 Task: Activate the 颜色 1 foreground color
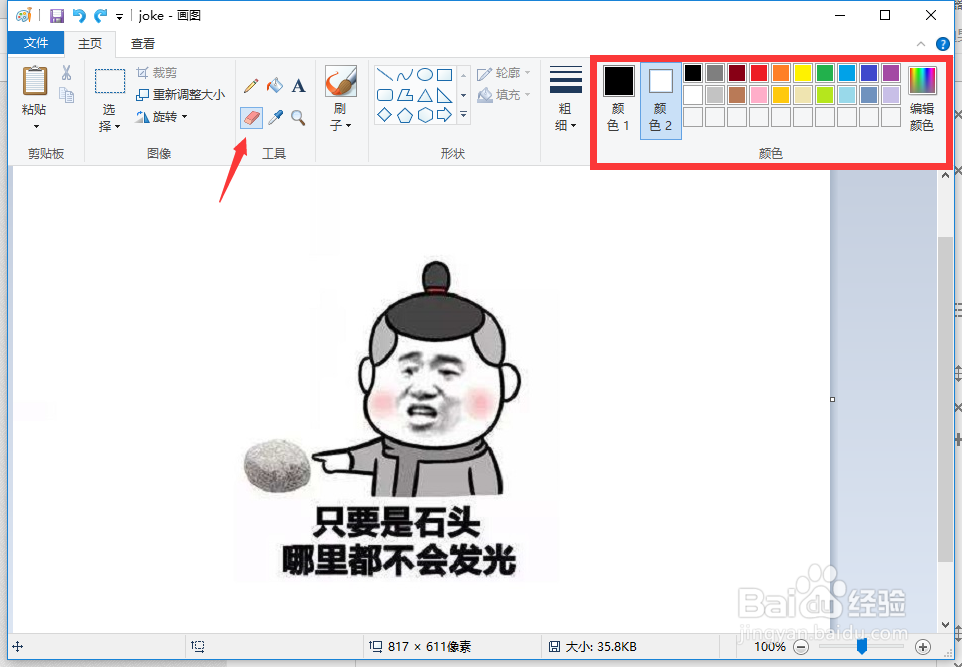pyautogui.click(x=618, y=100)
